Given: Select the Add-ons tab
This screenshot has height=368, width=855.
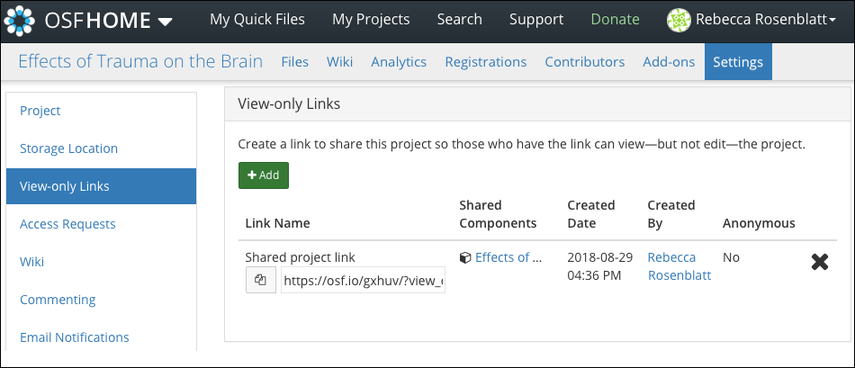Looking at the screenshot, I should click(x=669, y=62).
